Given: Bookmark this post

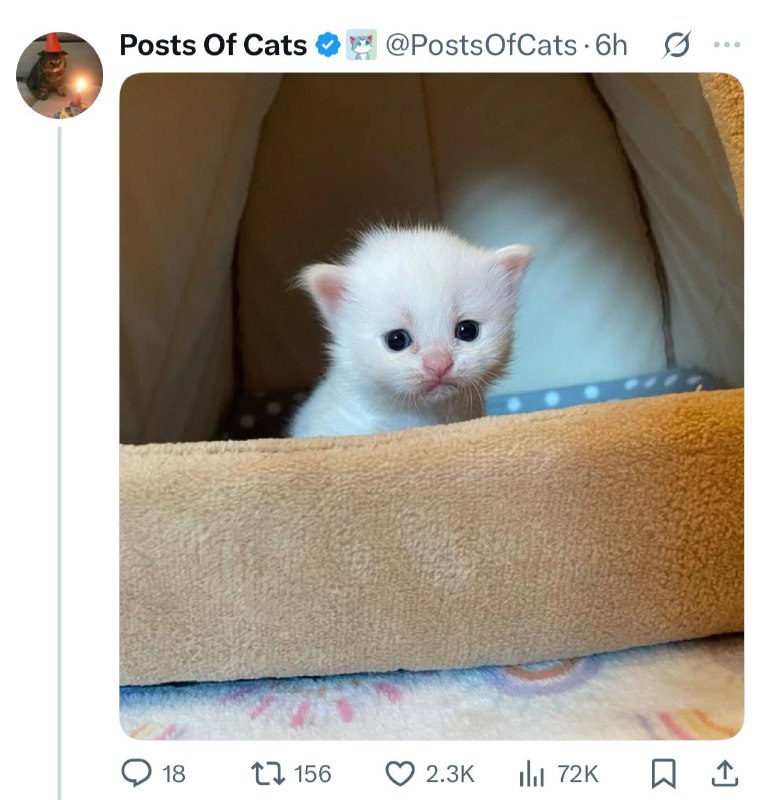Looking at the screenshot, I should 664,773.
